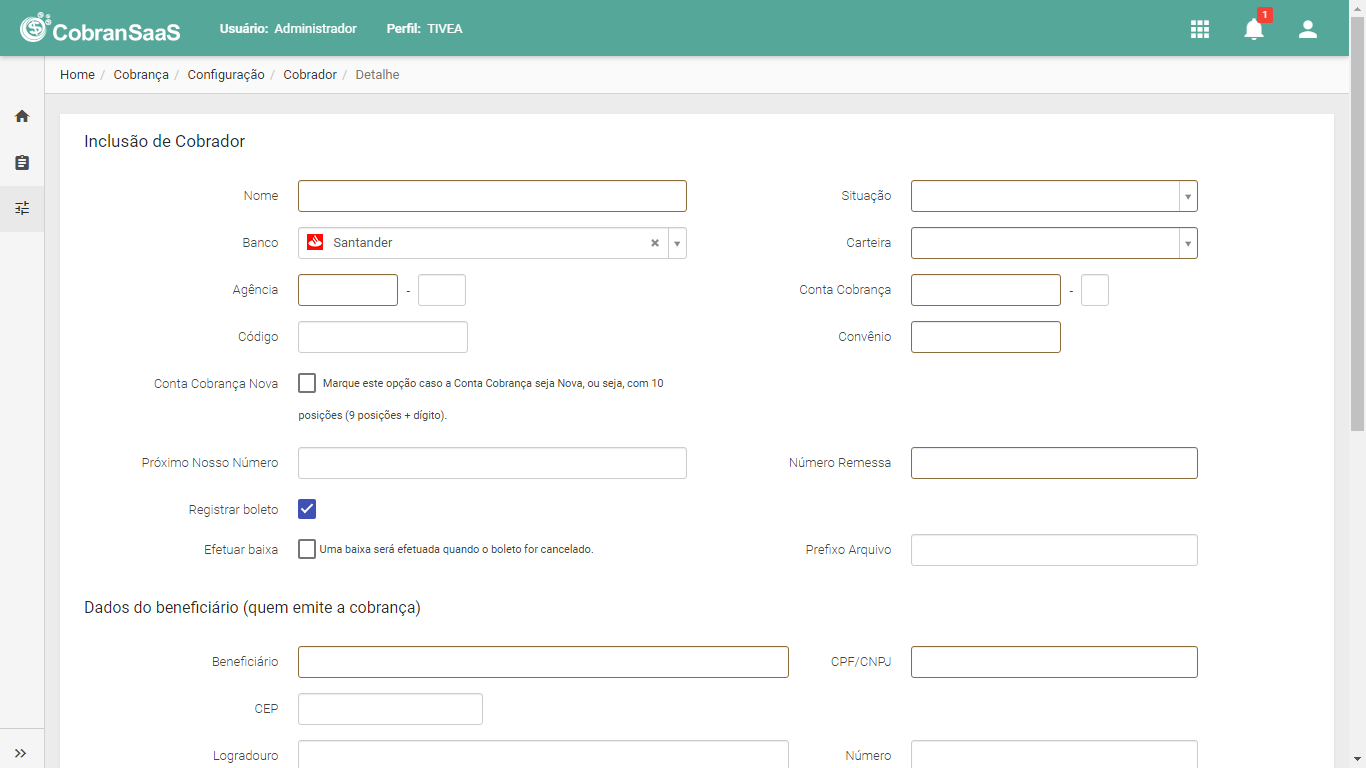Click the Santander bank logo icon
This screenshot has height=768, width=1366.
click(315, 242)
